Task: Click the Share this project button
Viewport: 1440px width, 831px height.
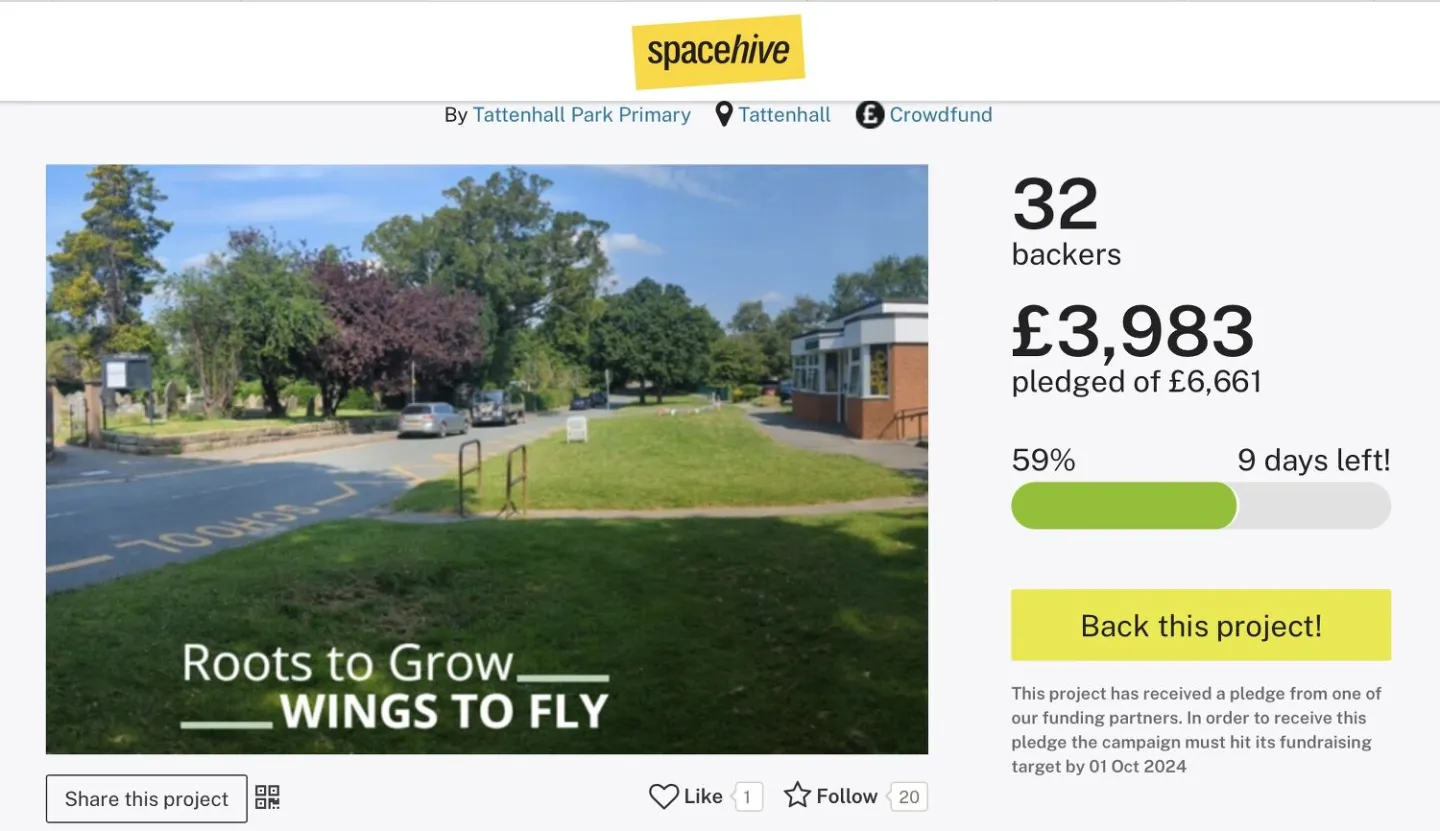Action: point(146,799)
